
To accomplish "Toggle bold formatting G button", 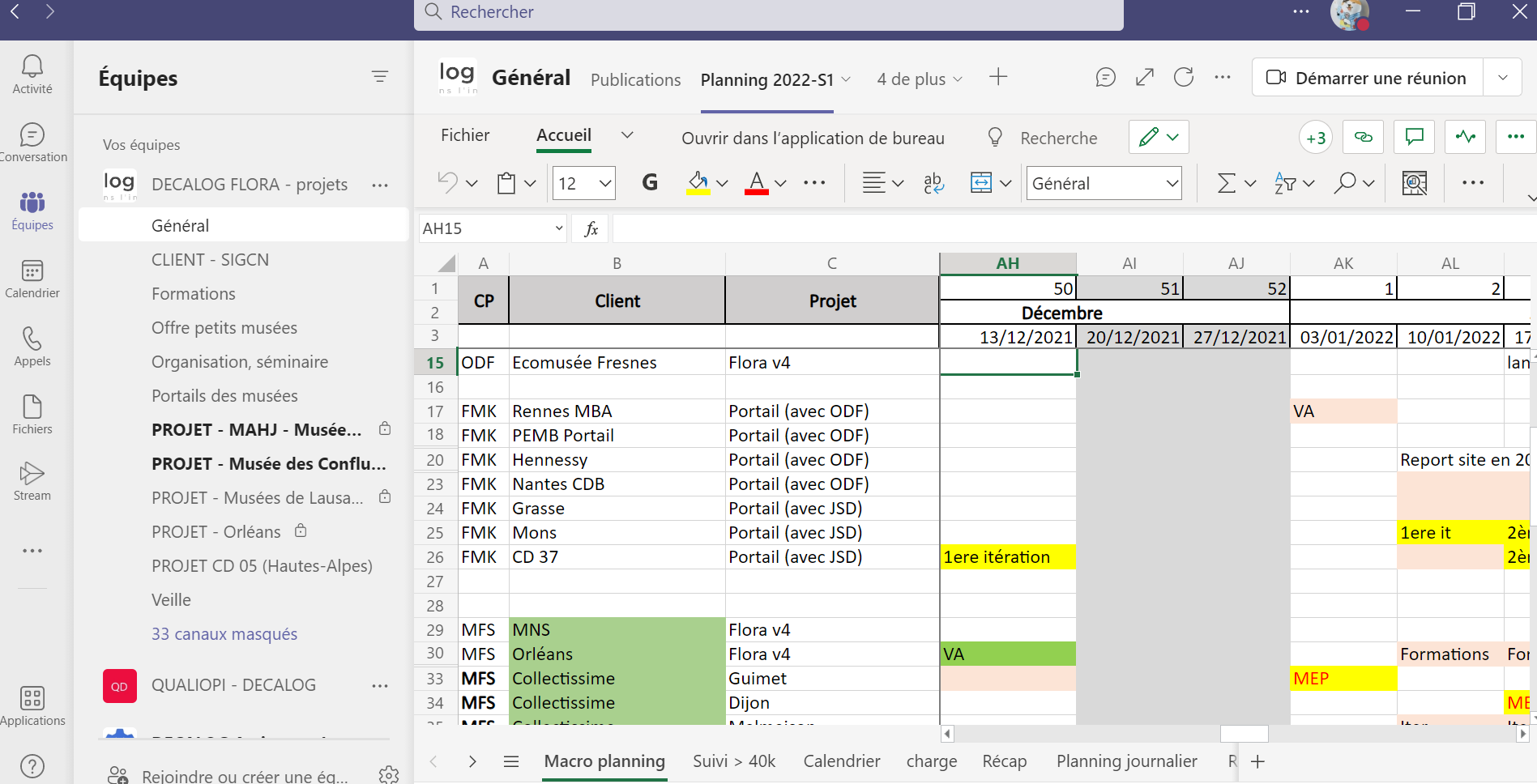I will pyautogui.click(x=650, y=183).
